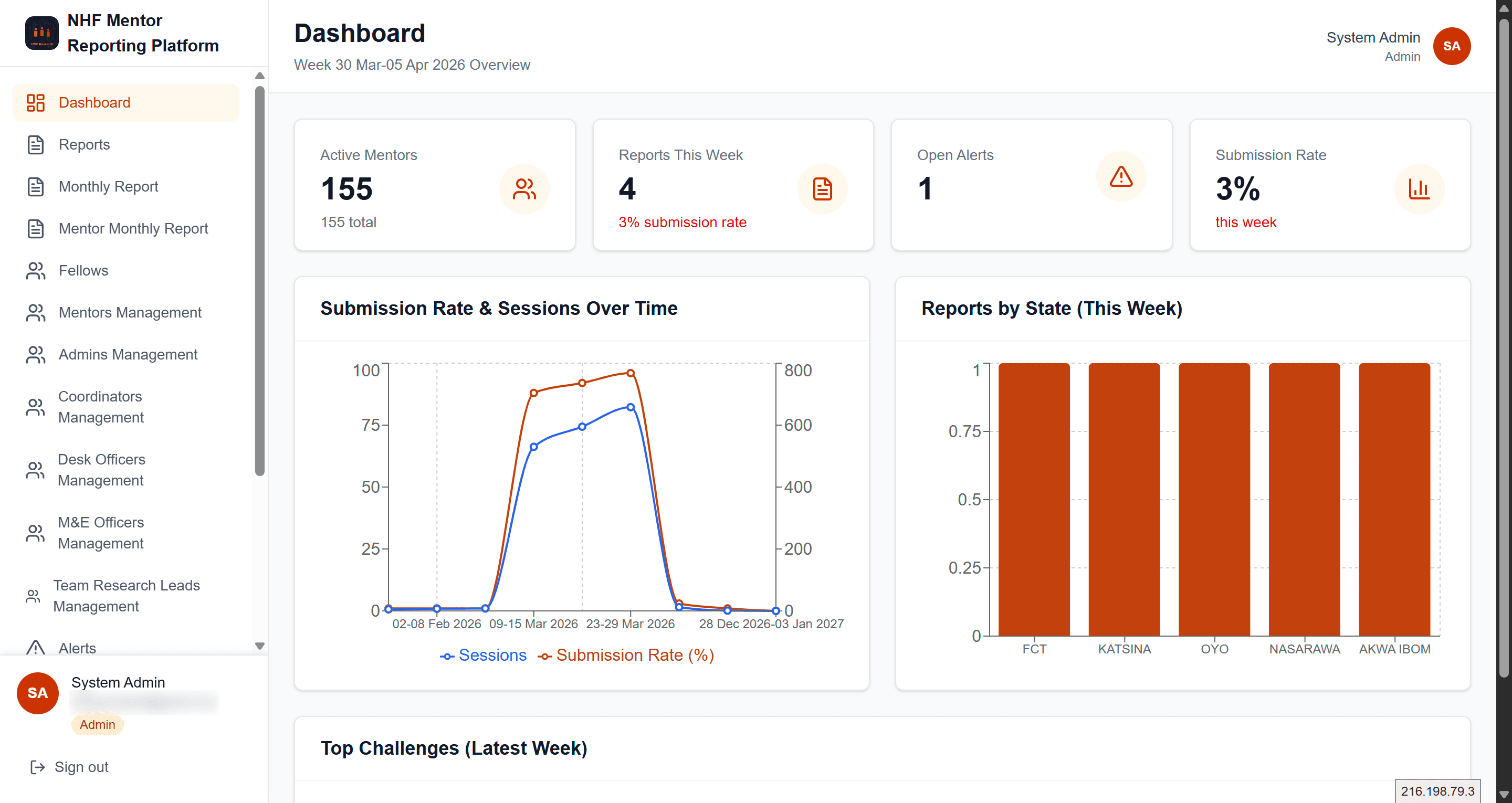Click the Open Alerts warning triangle icon

click(x=1120, y=177)
